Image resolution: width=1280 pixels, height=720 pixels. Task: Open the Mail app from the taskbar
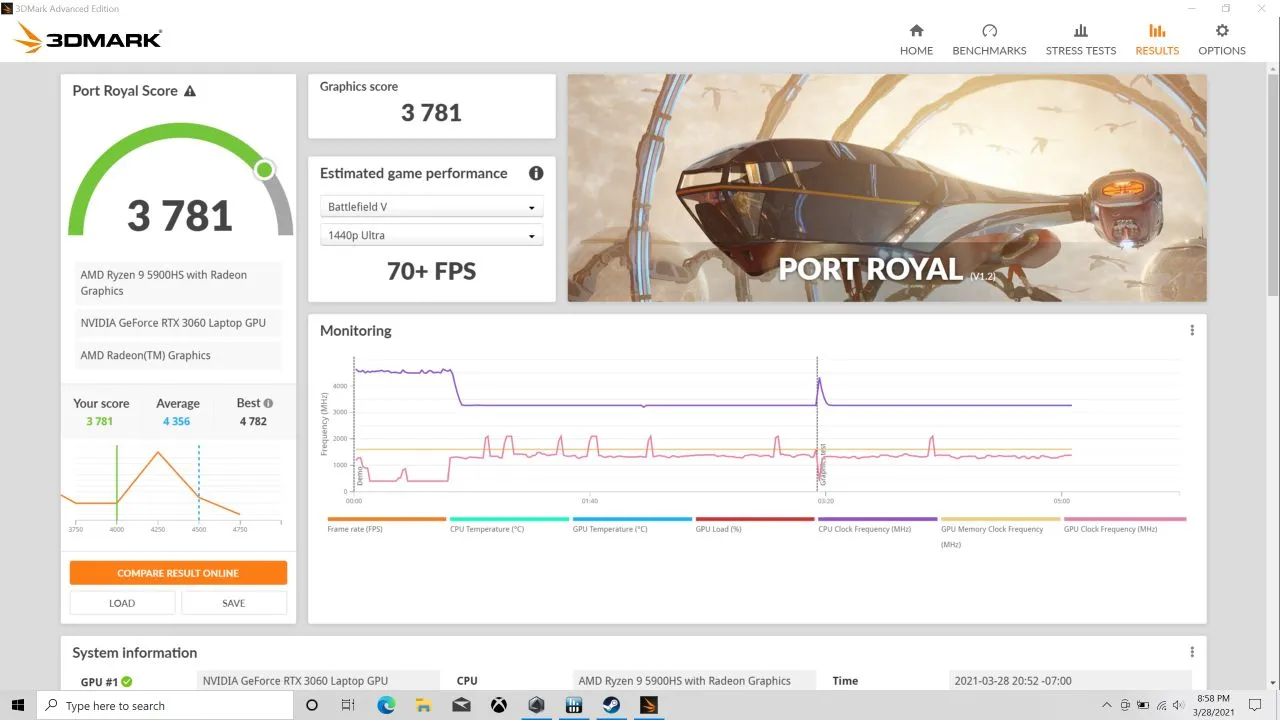pos(461,705)
